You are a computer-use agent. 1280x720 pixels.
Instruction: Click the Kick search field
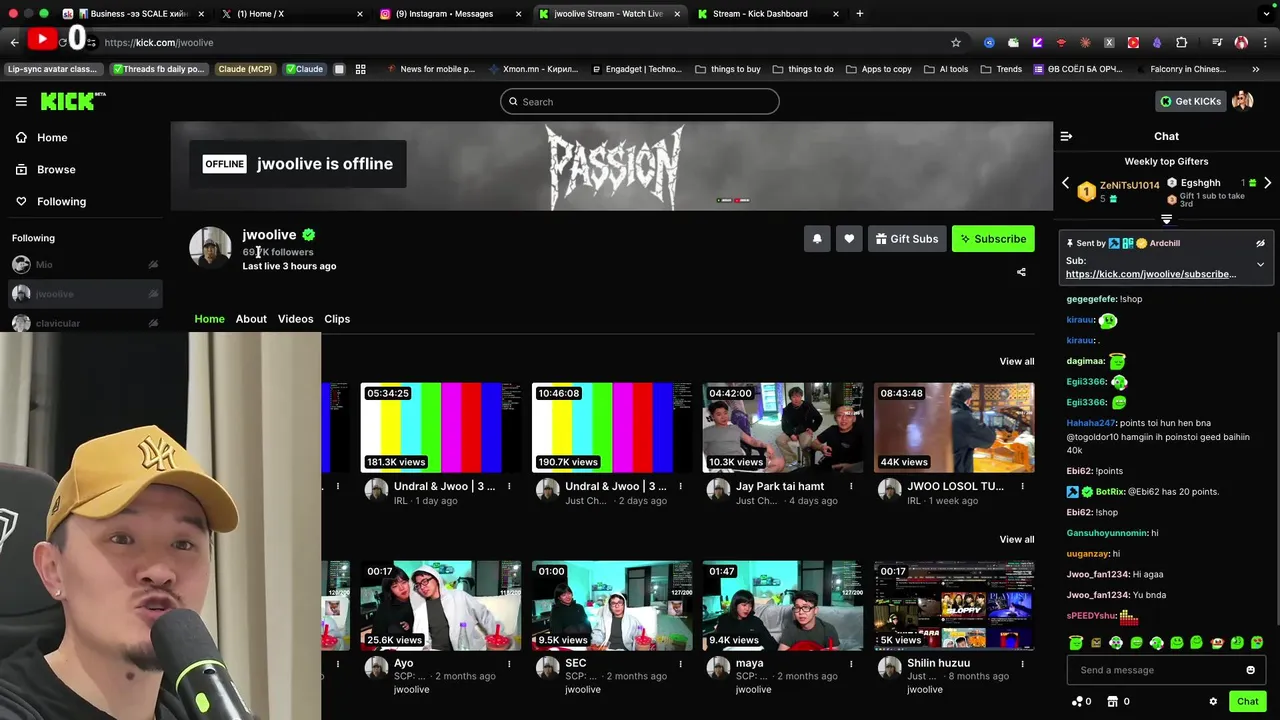639,101
